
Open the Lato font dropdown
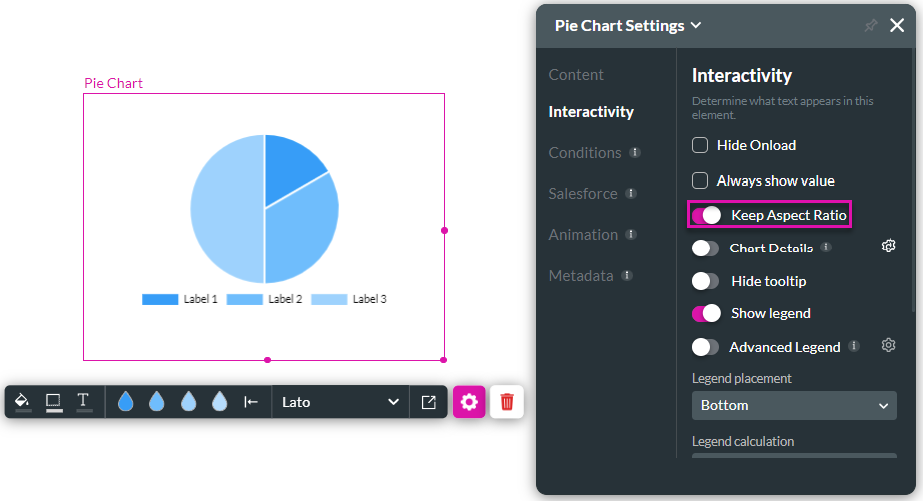pyautogui.click(x=340, y=402)
